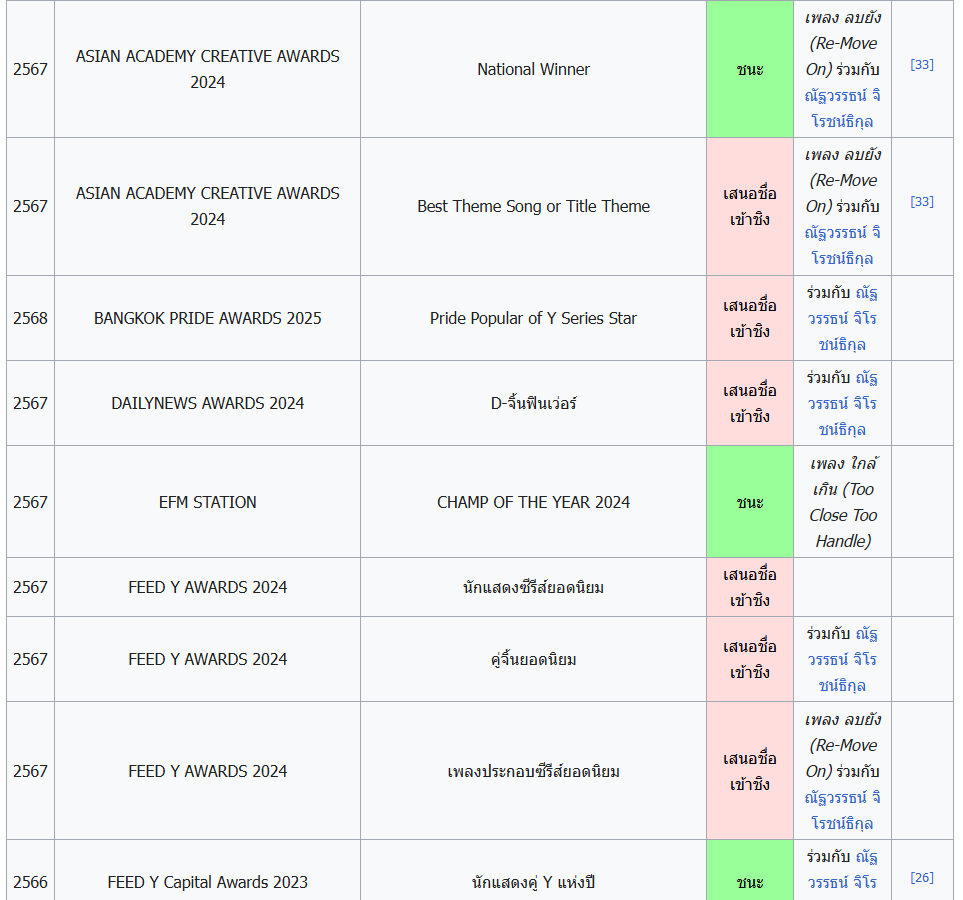Screen dimensions: 963x900
Task: Select 'เสนอชื่อเข้าชิง' cell in DAILYNEWS AWARDS row
Action: [750, 403]
